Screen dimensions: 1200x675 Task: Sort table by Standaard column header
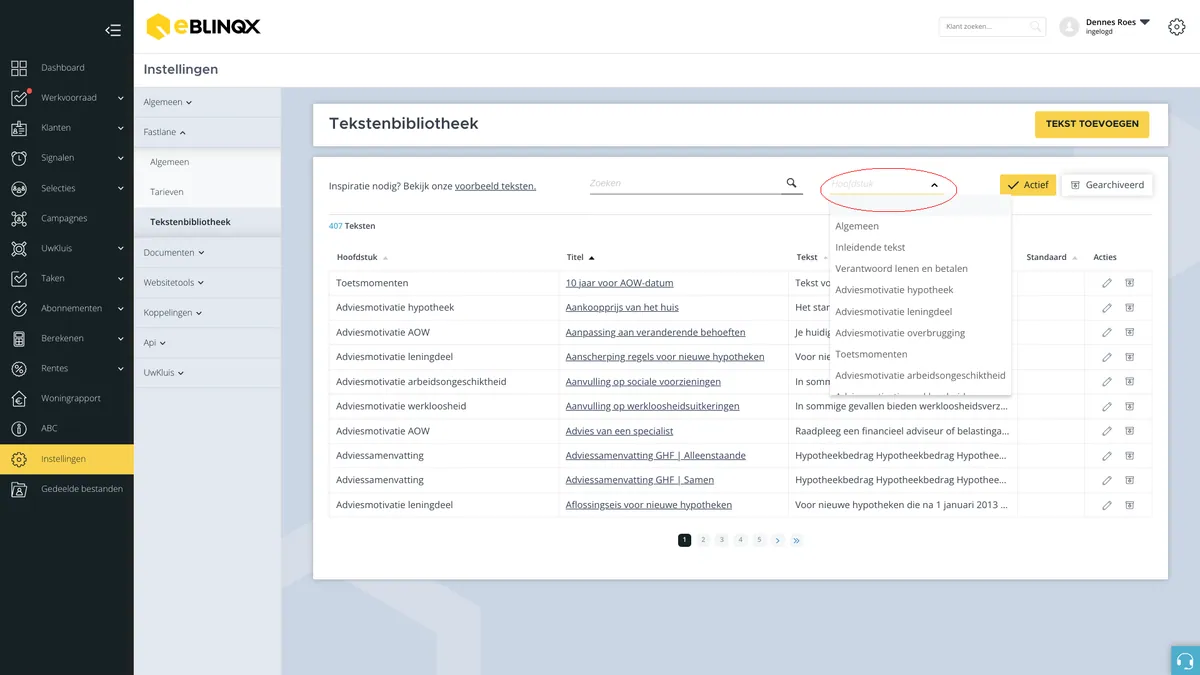pos(1052,257)
